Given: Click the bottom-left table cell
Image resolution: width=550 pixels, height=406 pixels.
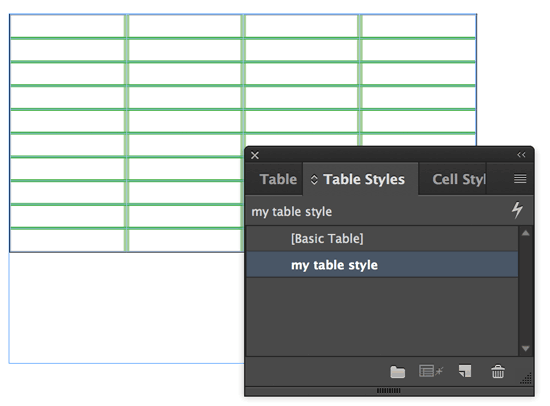Looking at the screenshot, I should (67, 241).
